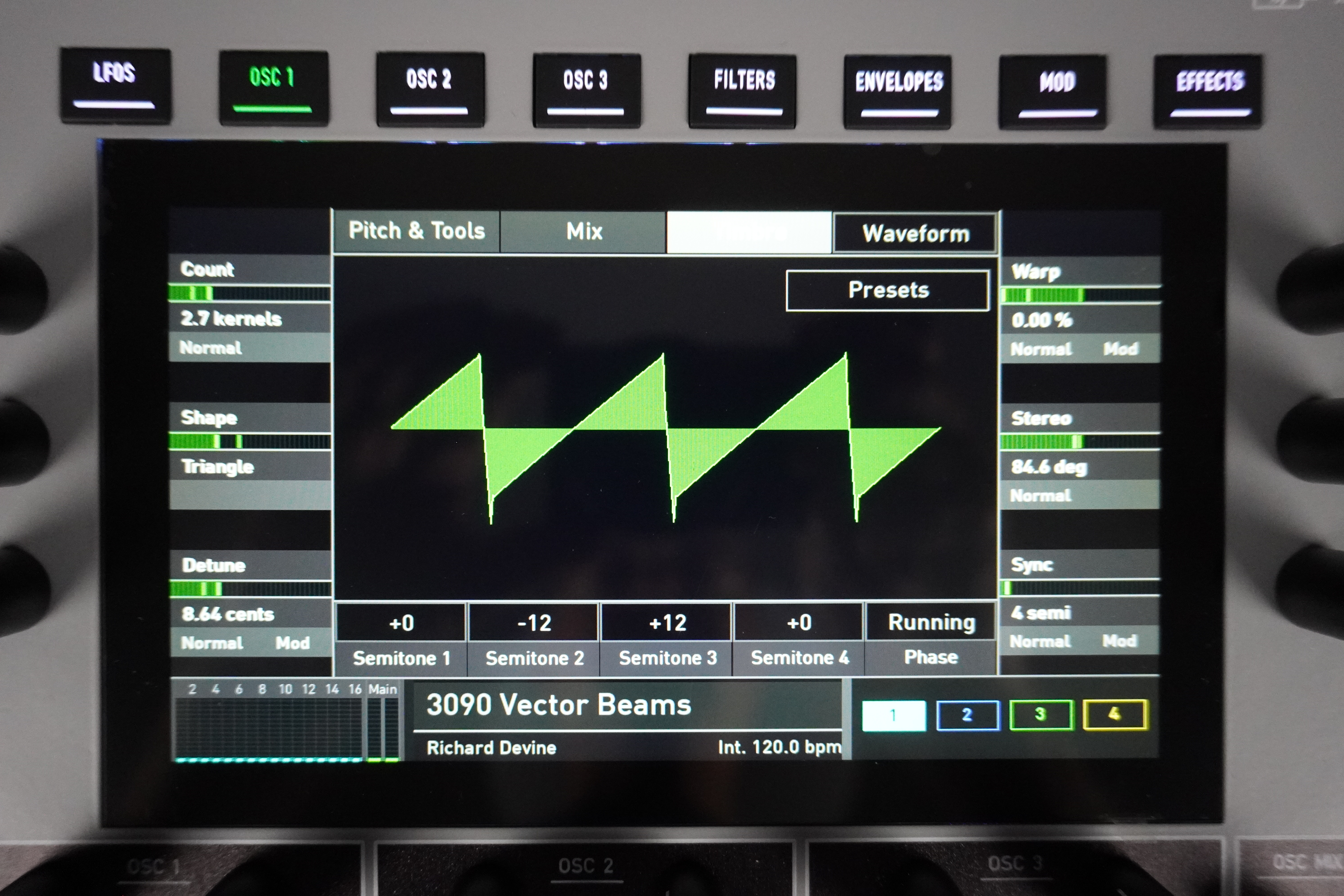Open the Presets button

[x=888, y=290]
